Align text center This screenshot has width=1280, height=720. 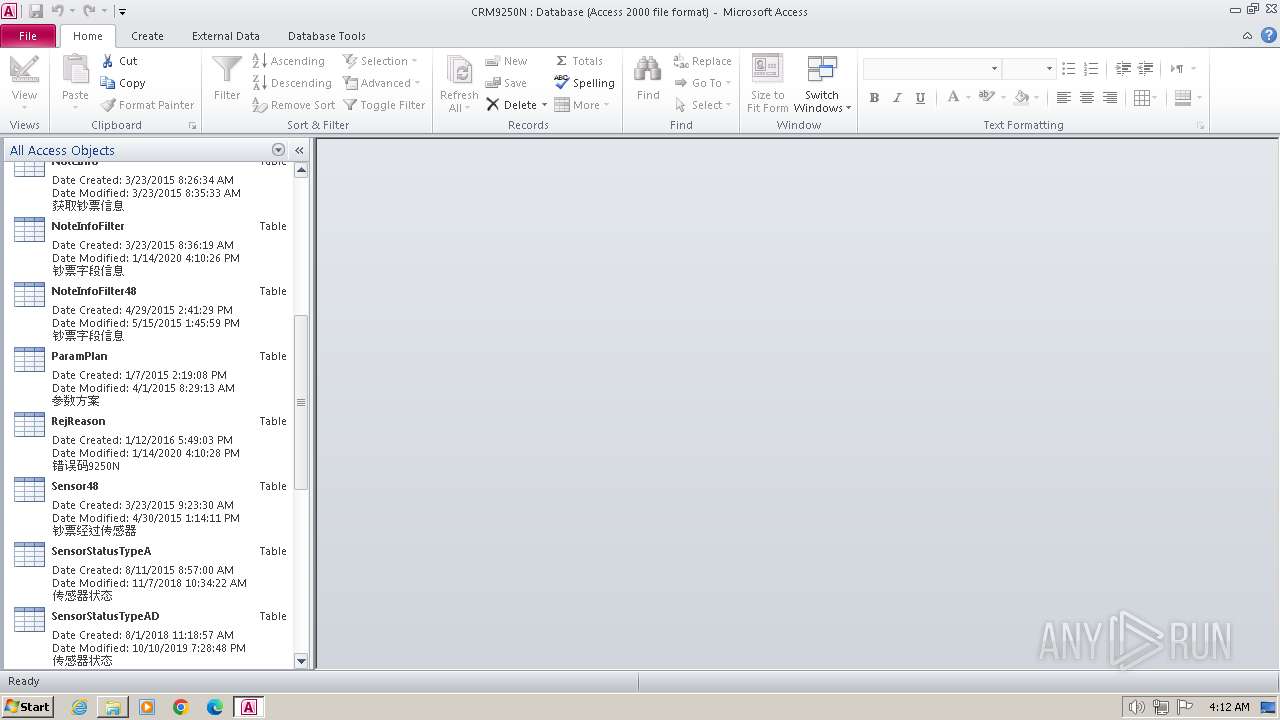pyautogui.click(x=1086, y=97)
